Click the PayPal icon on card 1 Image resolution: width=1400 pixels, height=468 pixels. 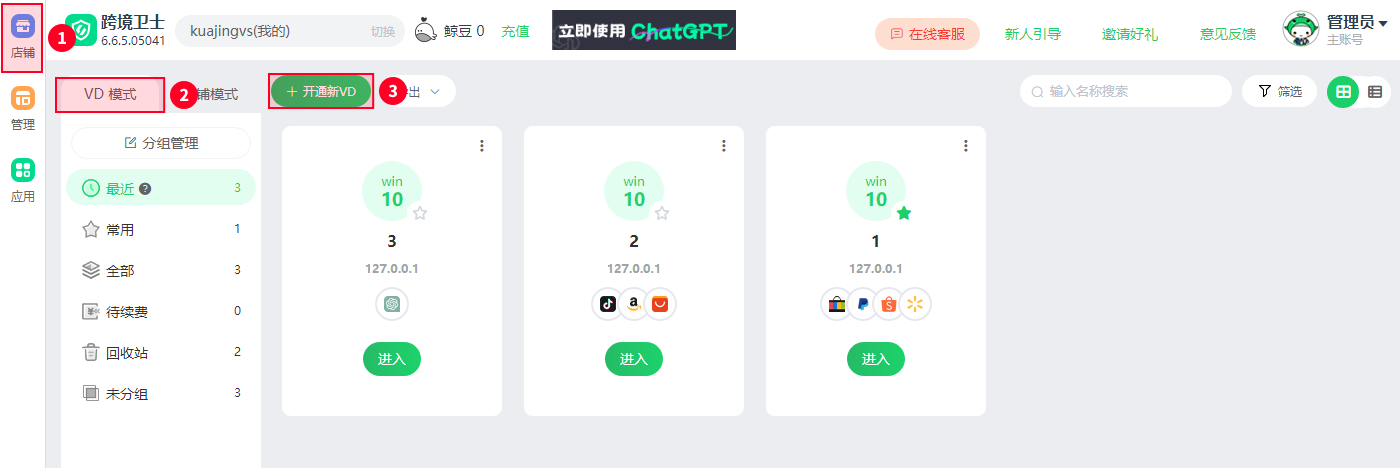click(x=863, y=304)
